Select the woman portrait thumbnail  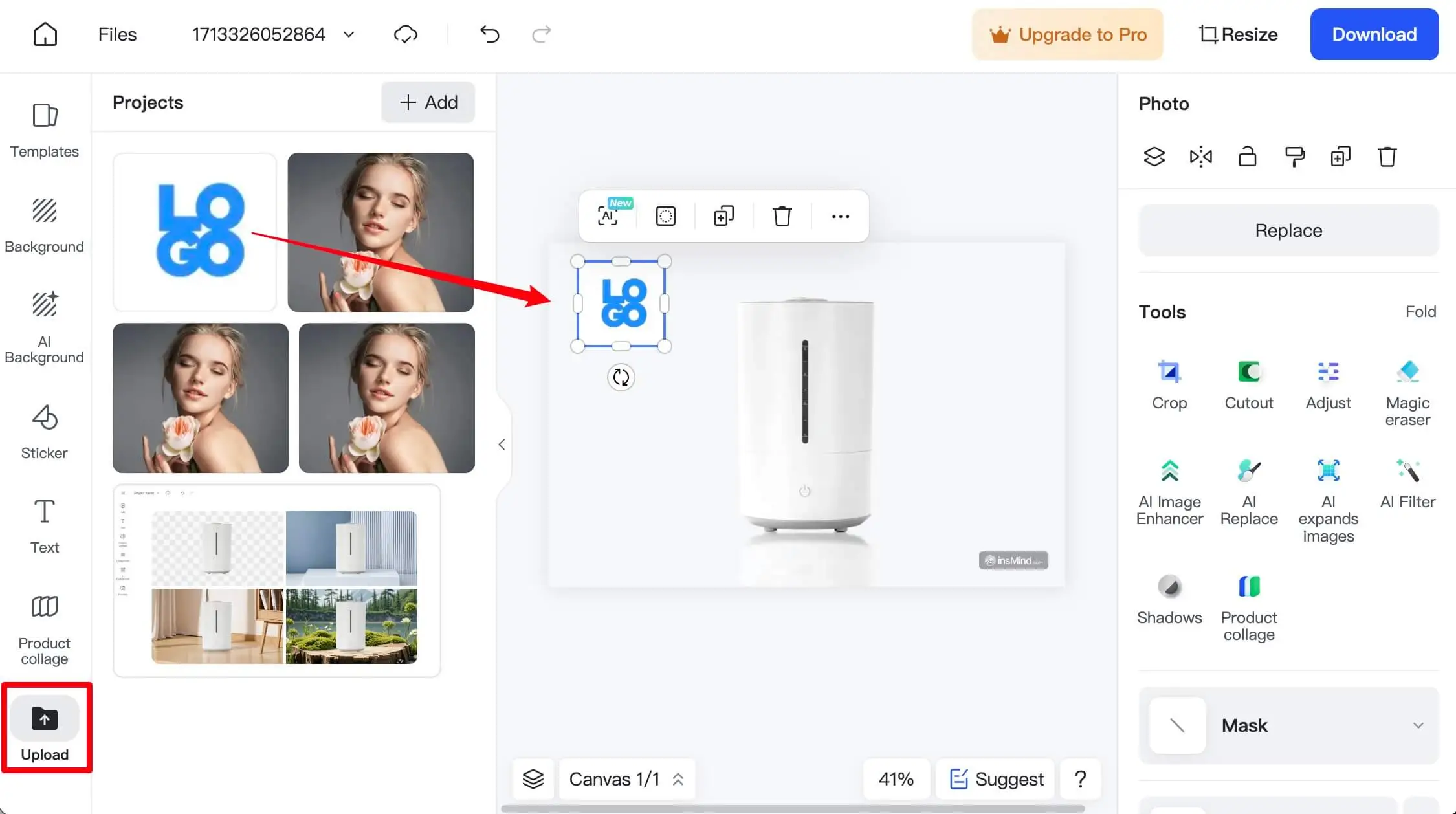tap(380, 232)
